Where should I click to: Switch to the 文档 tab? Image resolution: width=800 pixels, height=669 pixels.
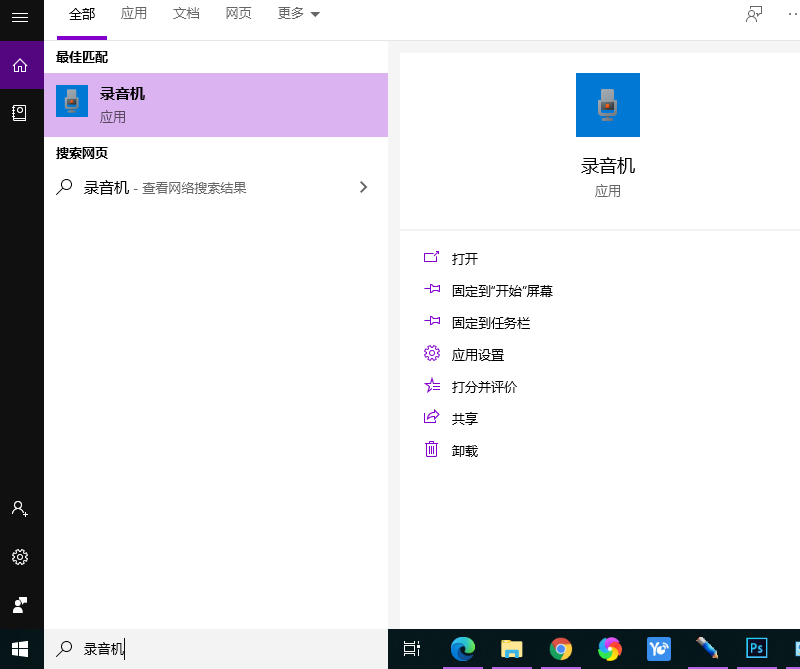point(186,14)
